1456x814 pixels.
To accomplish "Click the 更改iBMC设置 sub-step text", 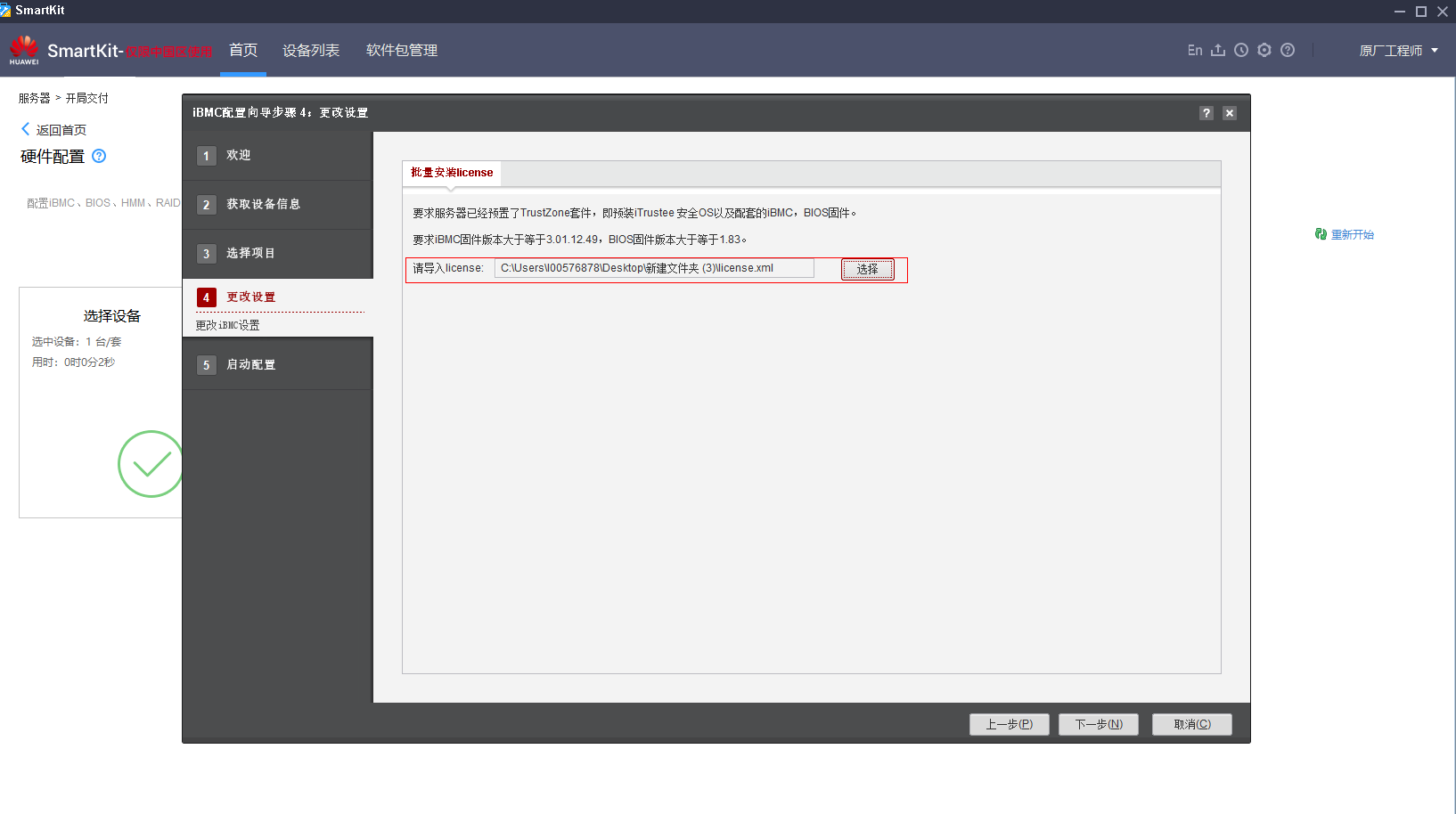I will [228, 325].
